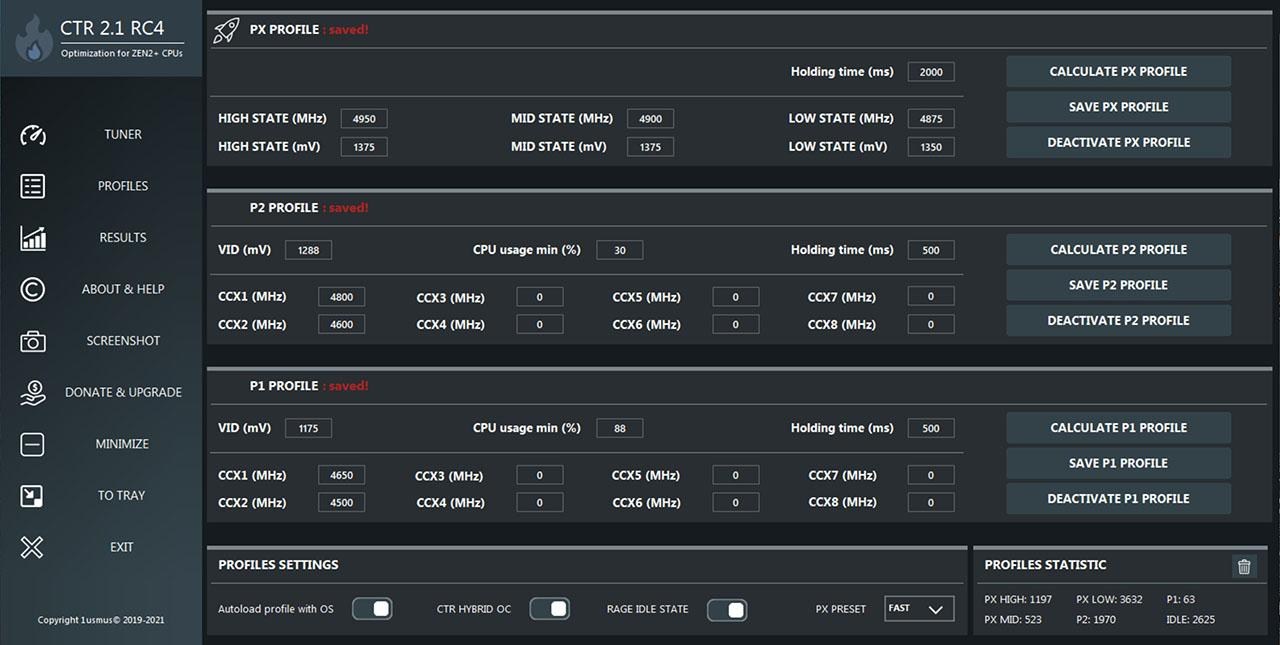Open RESULTS using the bar chart icon
1280x645 pixels.
[32, 238]
